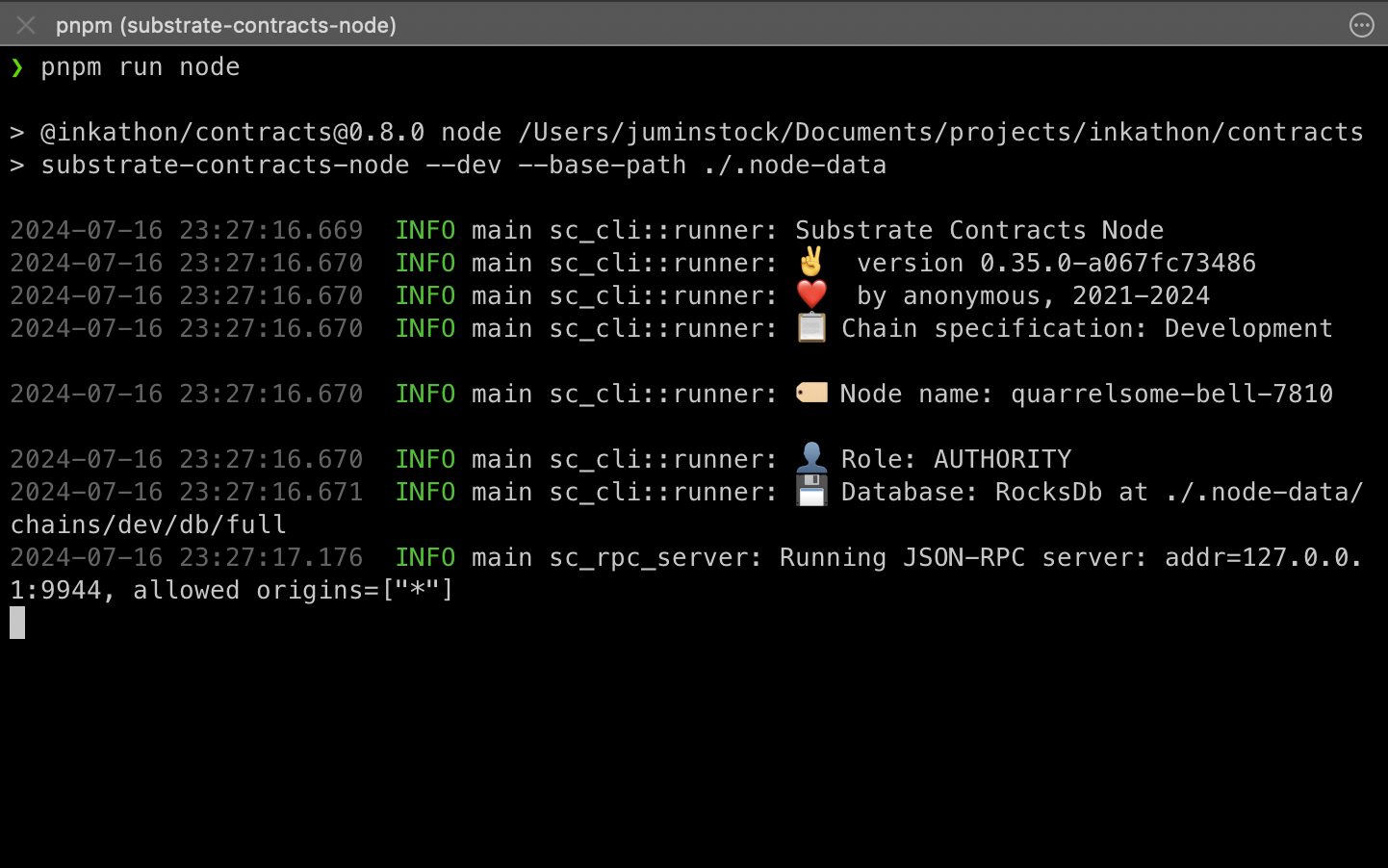Click the command text 'pnpm run node'
This screenshot has width=1388, height=868.
click(x=141, y=66)
